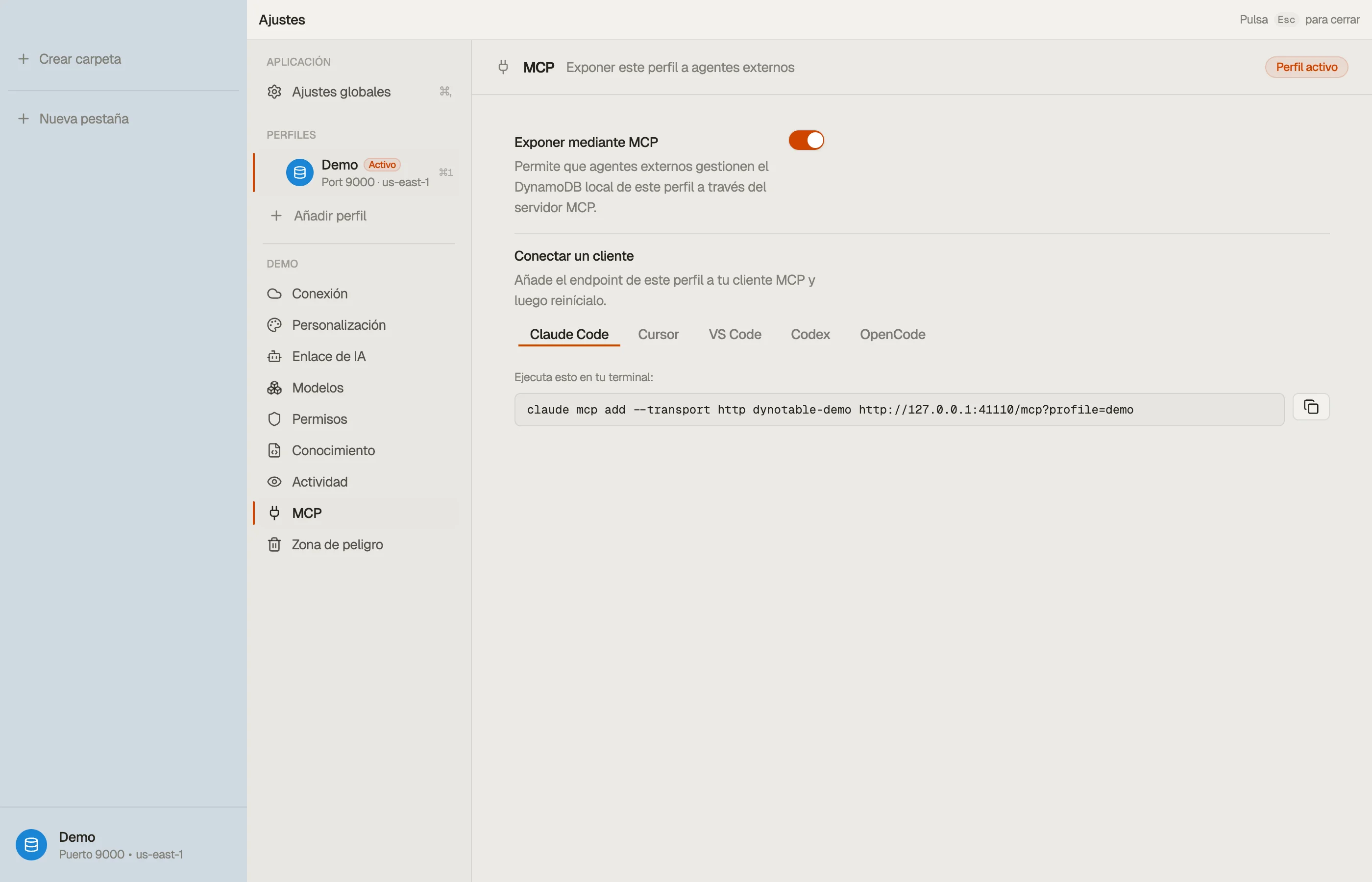Select the Claude Code client tab
Image resolution: width=1372 pixels, height=882 pixels.
click(x=568, y=335)
